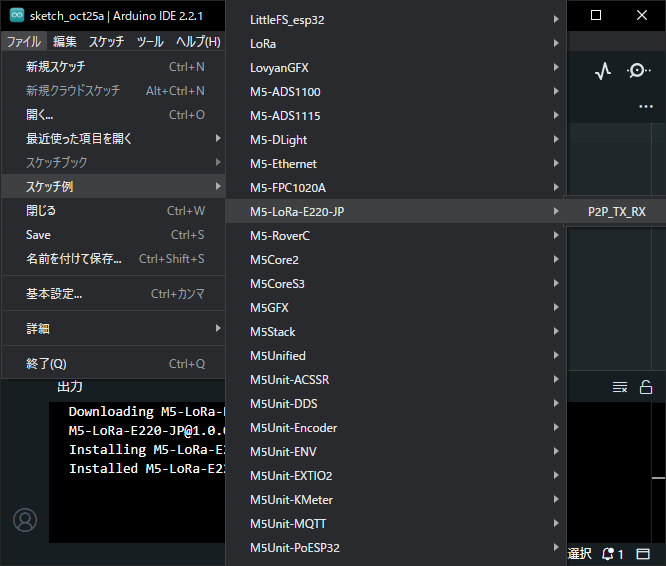Expand M5-RoverC examples

[x=396, y=236]
